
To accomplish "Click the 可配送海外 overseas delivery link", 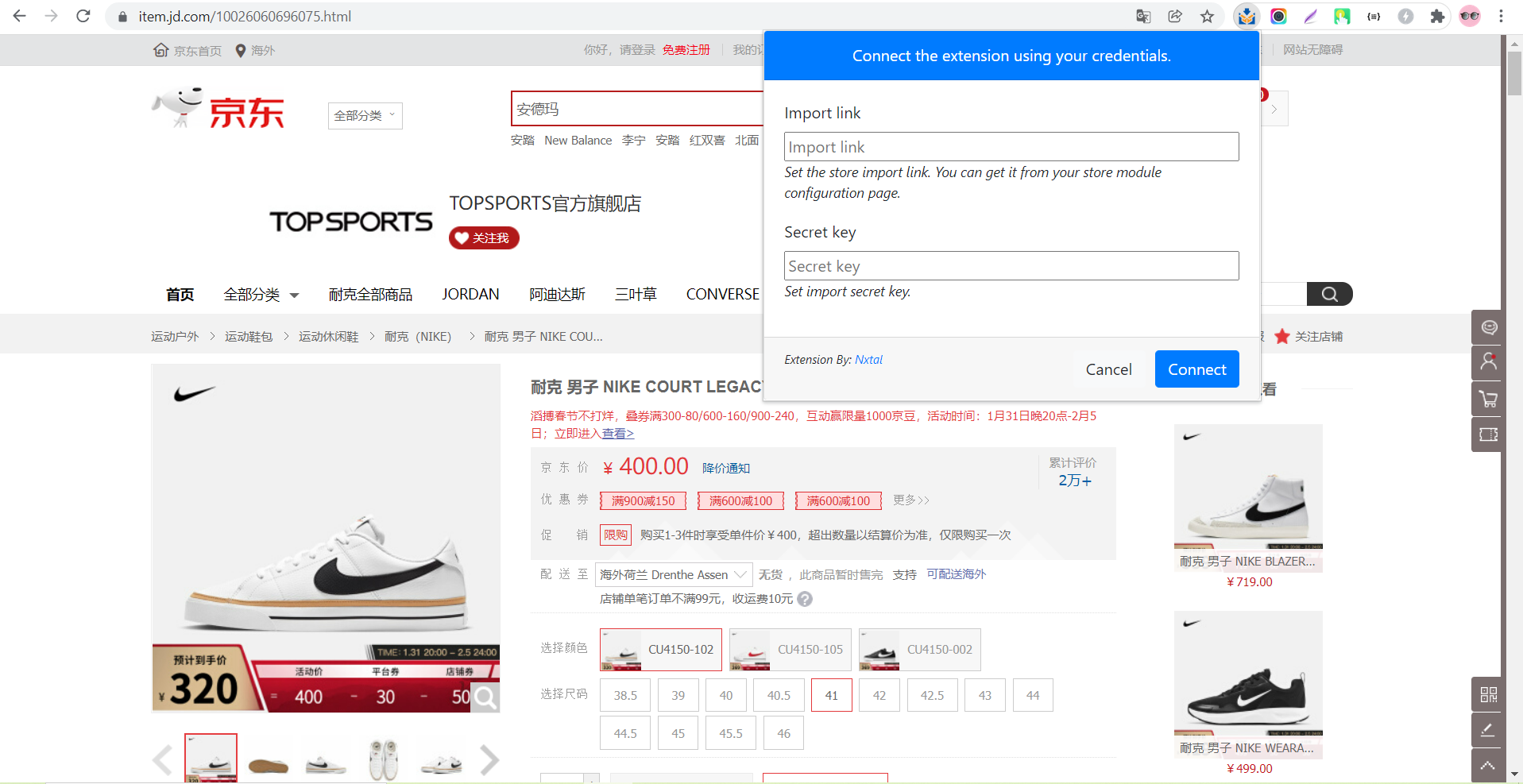I will pyautogui.click(x=956, y=574).
